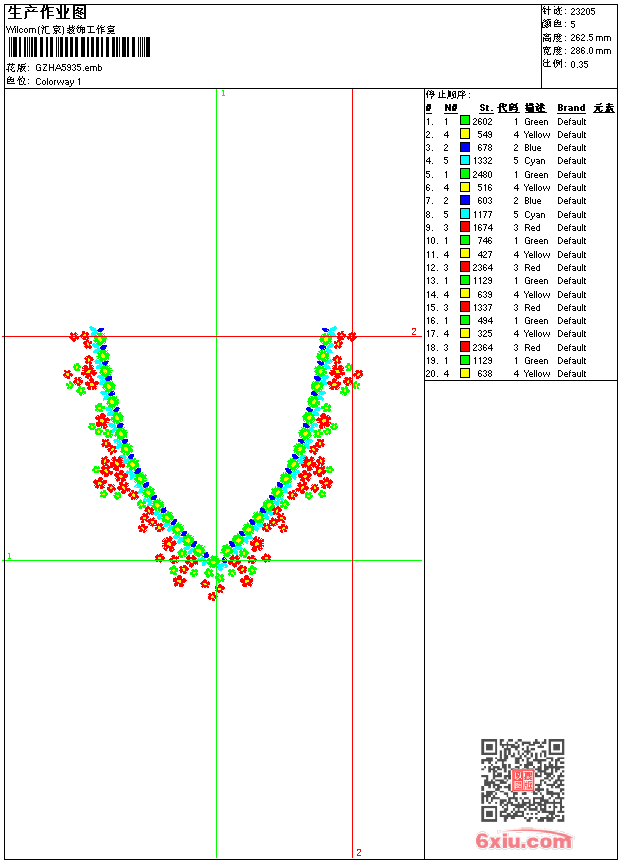Select the blue swatch in stop row 3

[465, 148]
